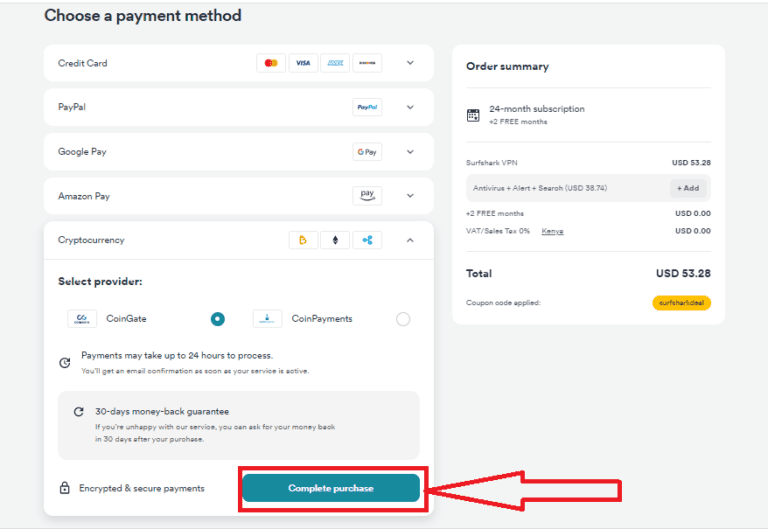
Task: Open the Amazon Pay payment method
Action: tap(410, 196)
